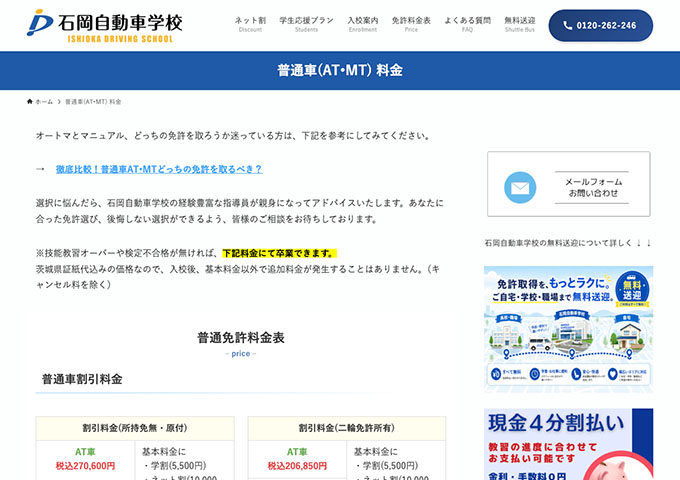Open メールフォーム お問い合わせ contact button

tap(569, 184)
